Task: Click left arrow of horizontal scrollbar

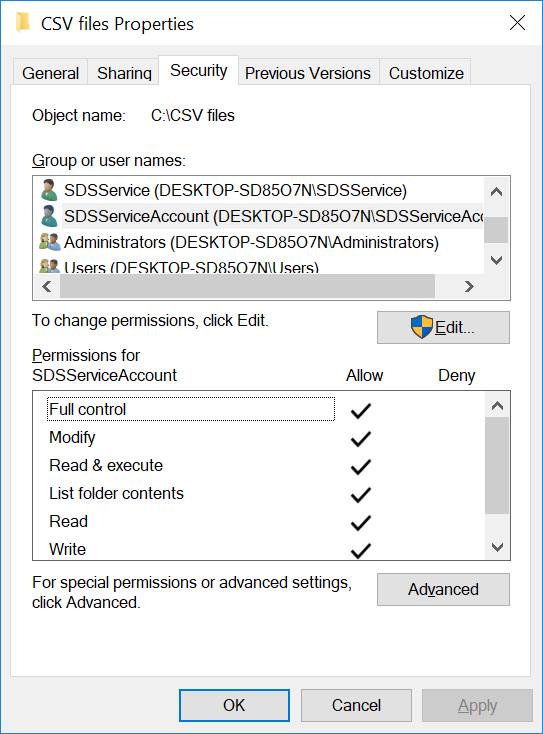Action: [47, 286]
